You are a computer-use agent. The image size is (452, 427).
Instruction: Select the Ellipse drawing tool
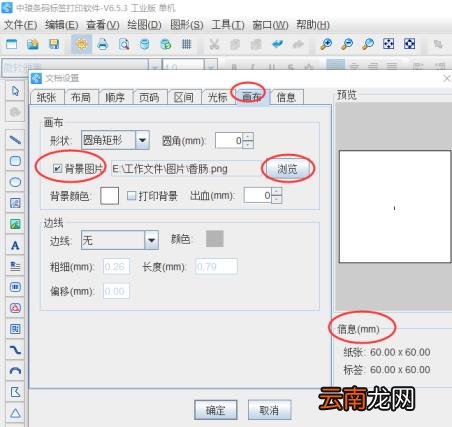click(15, 182)
